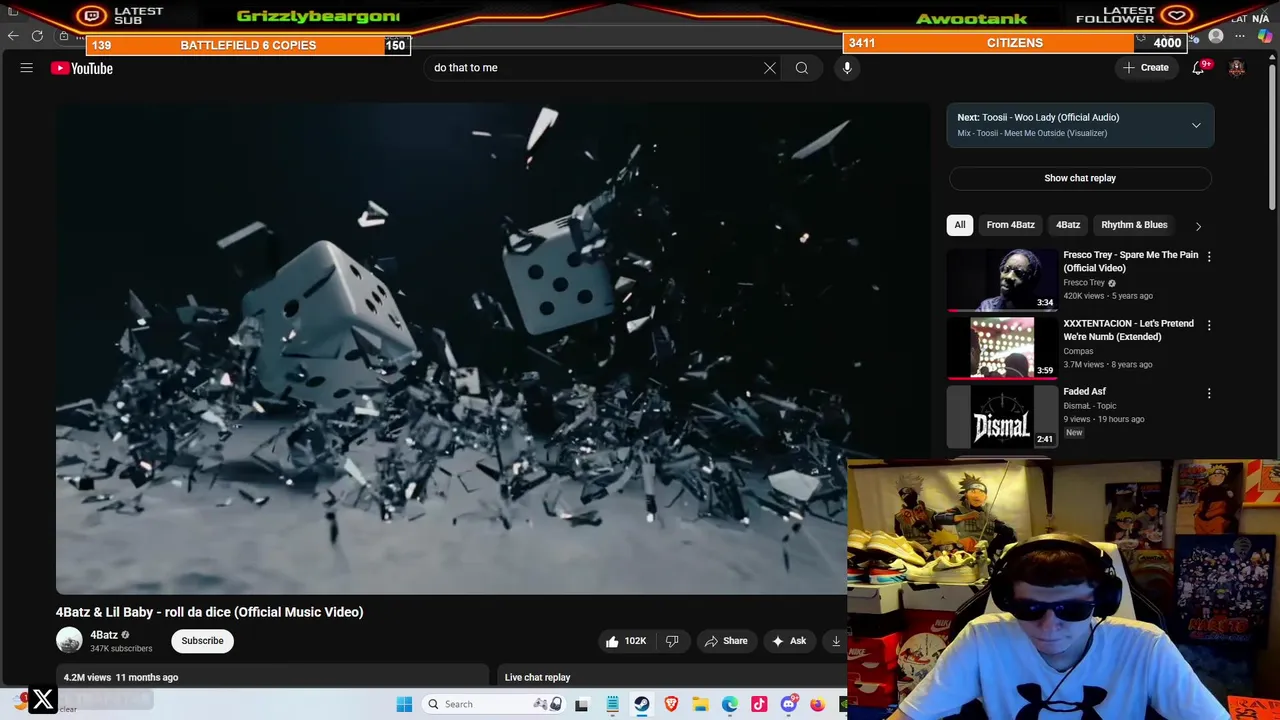Show more filter chips with the right arrow
The height and width of the screenshot is (720, 1280).
tap(1198, 226)
